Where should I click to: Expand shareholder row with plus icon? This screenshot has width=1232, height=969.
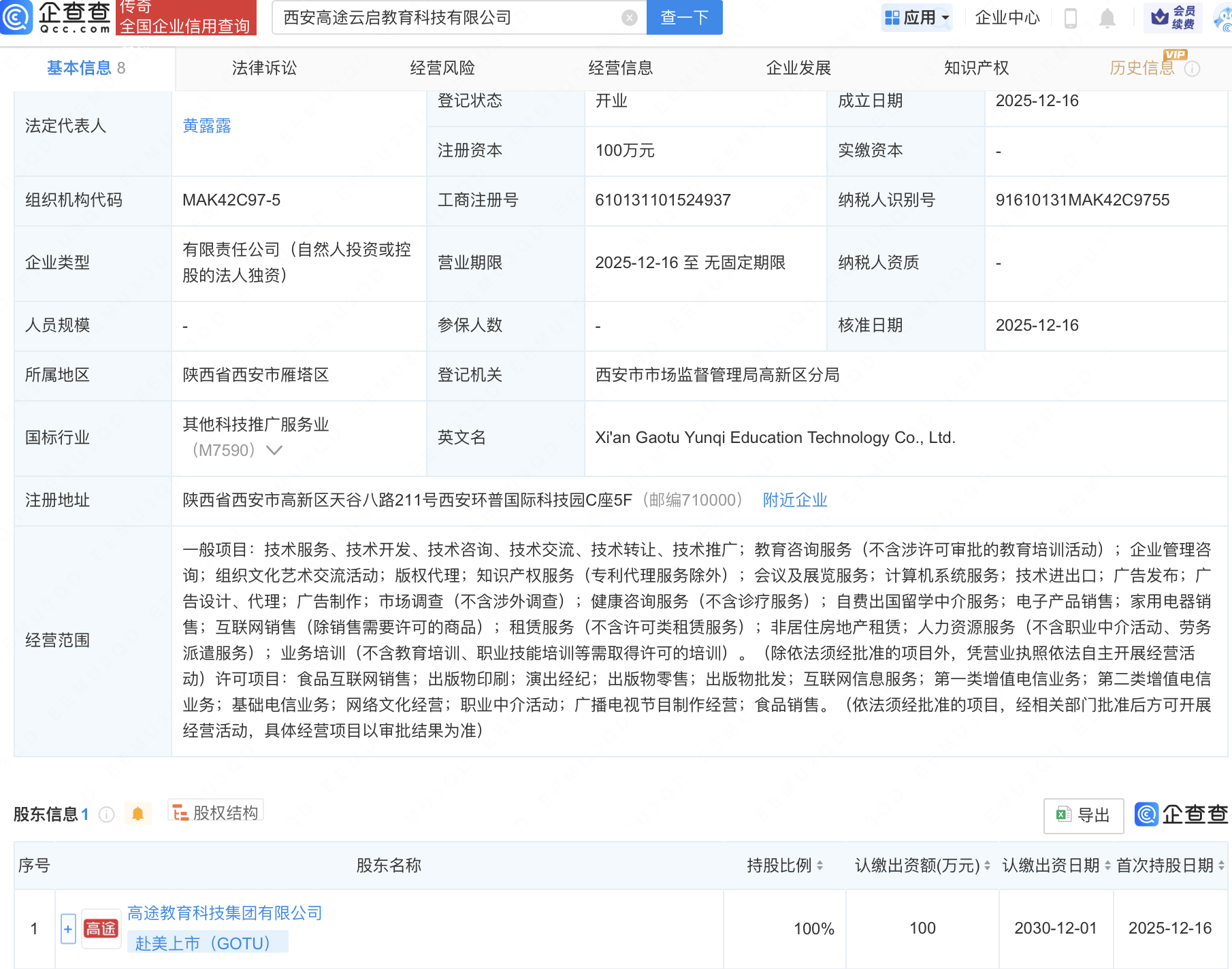pos(68,929)
